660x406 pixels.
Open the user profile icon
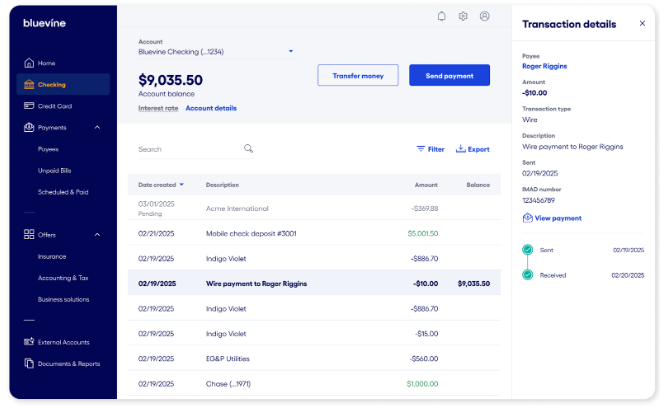pyautogui.click(x=484, y=16)
